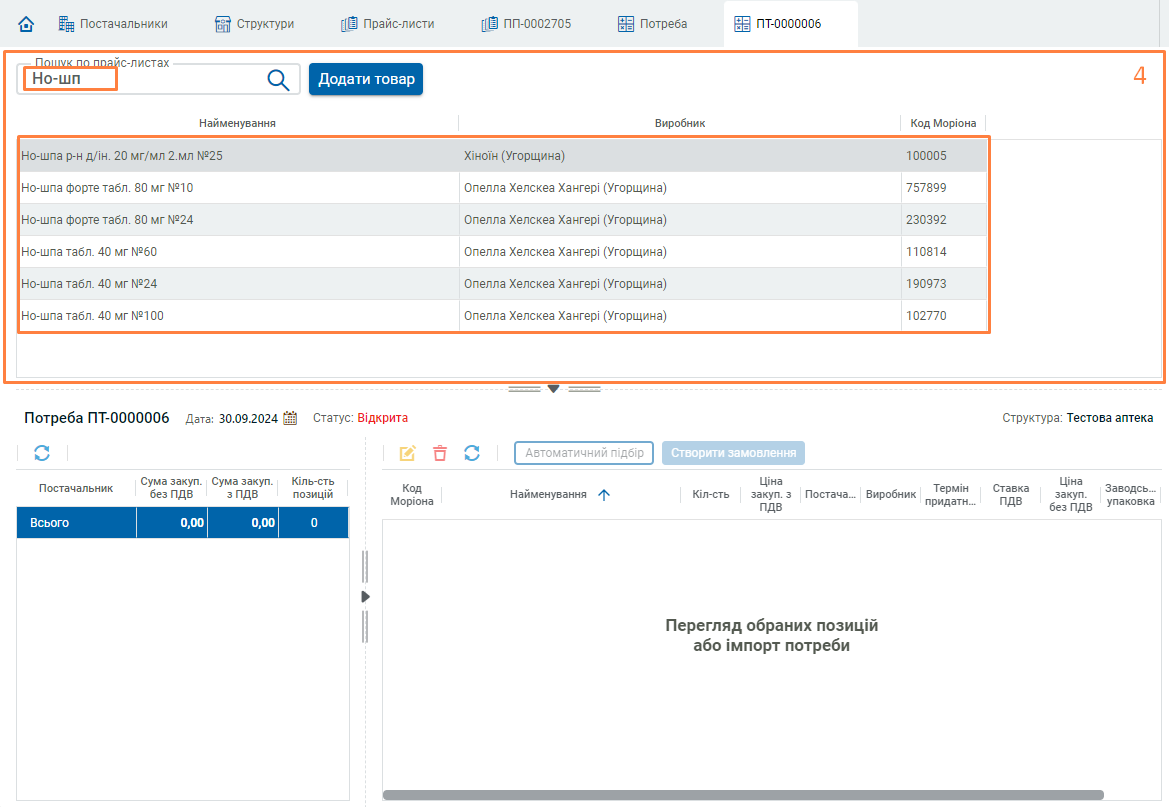
Task: Delete position using red trash icon
Action: [x=440, y=453]
